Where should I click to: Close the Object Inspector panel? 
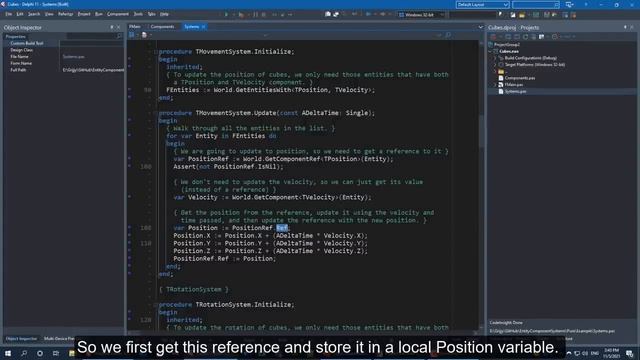coord(119,27)
